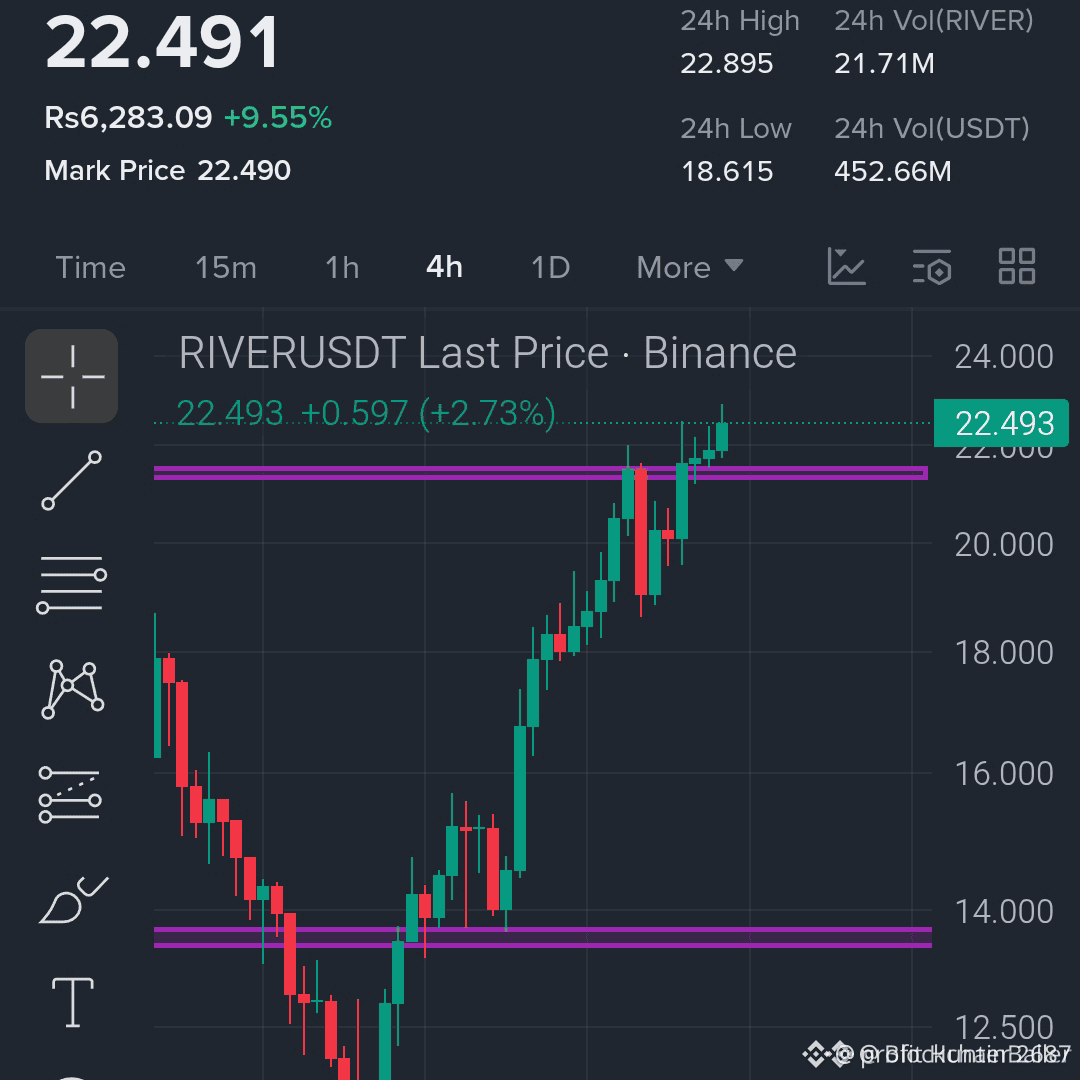Select the price range projection tool
The width and height of the screenshot is (1080, 1080).
pos(70,795)
